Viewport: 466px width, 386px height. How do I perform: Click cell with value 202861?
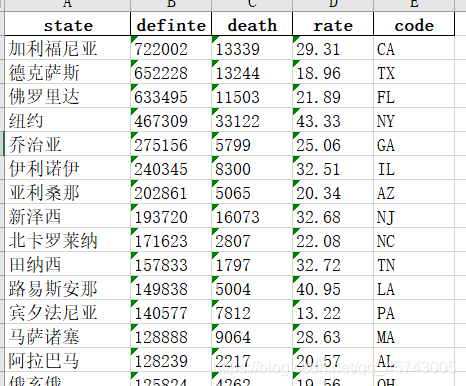pyautogui.click(x=171, y=192)
